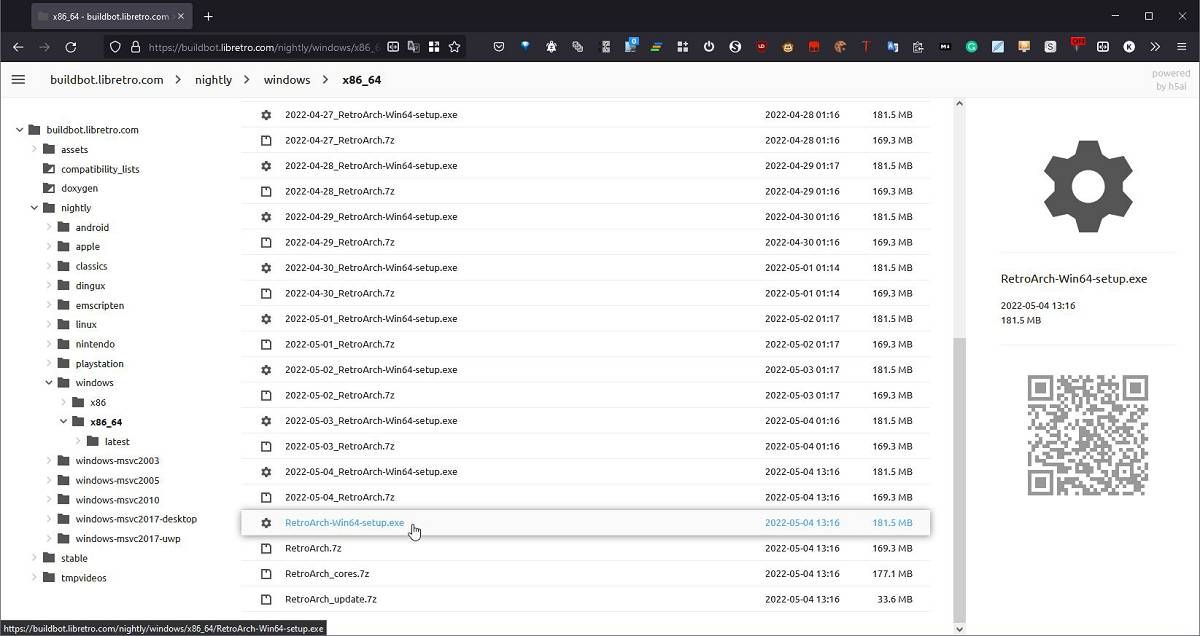Click the gear icon on the 2022-05-04 setup.exe row

266,471
